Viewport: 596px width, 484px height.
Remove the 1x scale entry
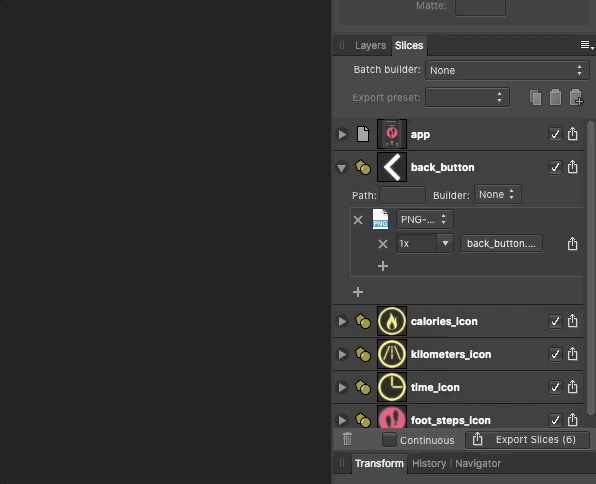pyautogui.click(x=383, y=244)
